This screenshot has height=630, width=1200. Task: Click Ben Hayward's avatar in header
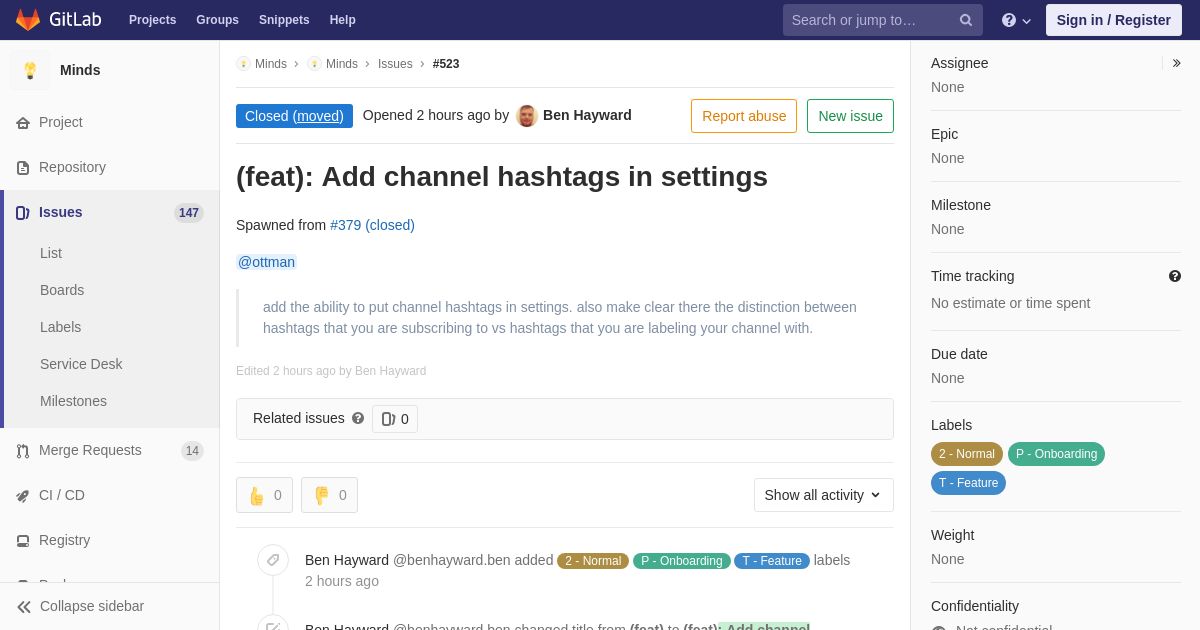527,116
